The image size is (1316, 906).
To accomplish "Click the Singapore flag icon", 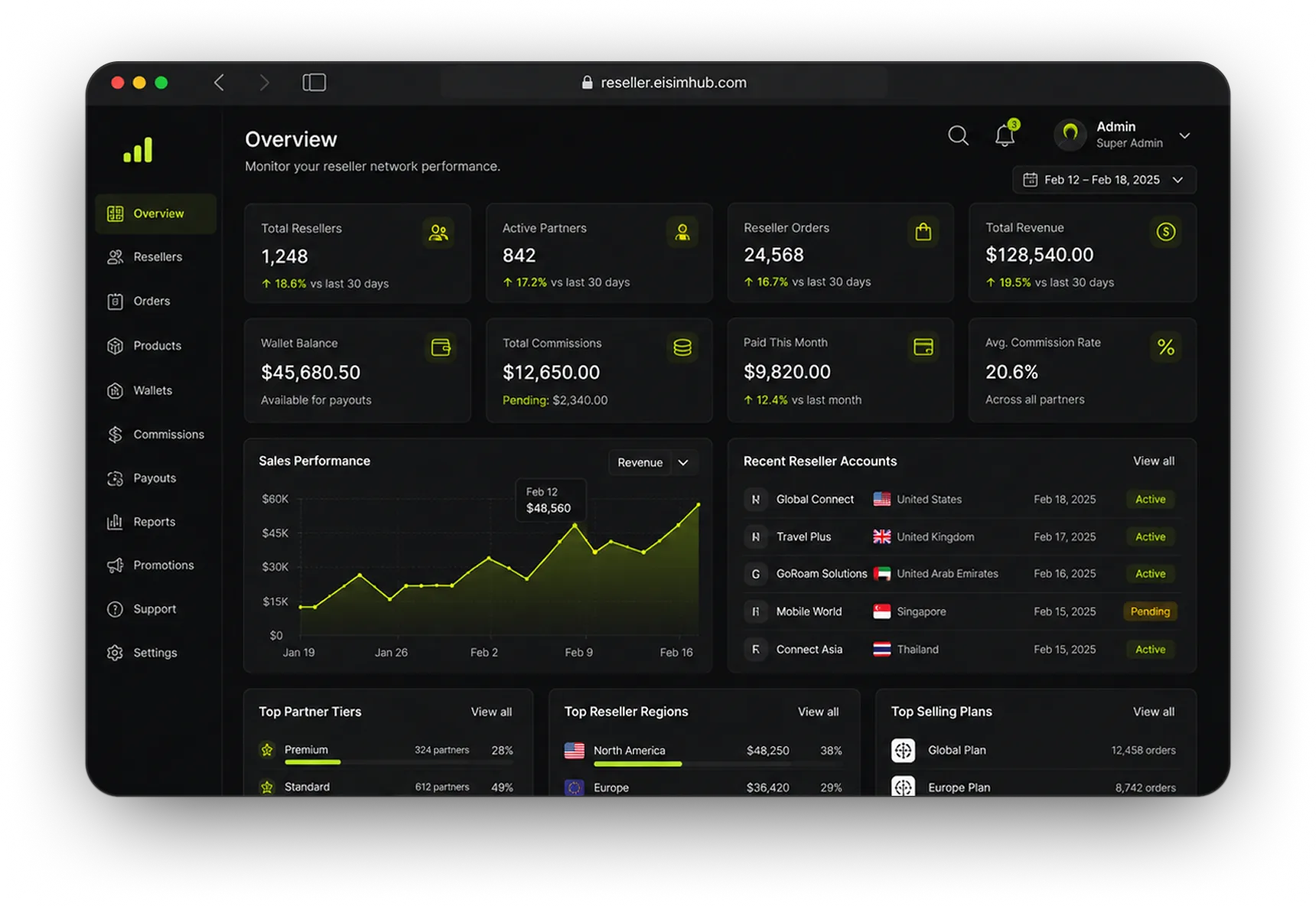I will 881,611.
